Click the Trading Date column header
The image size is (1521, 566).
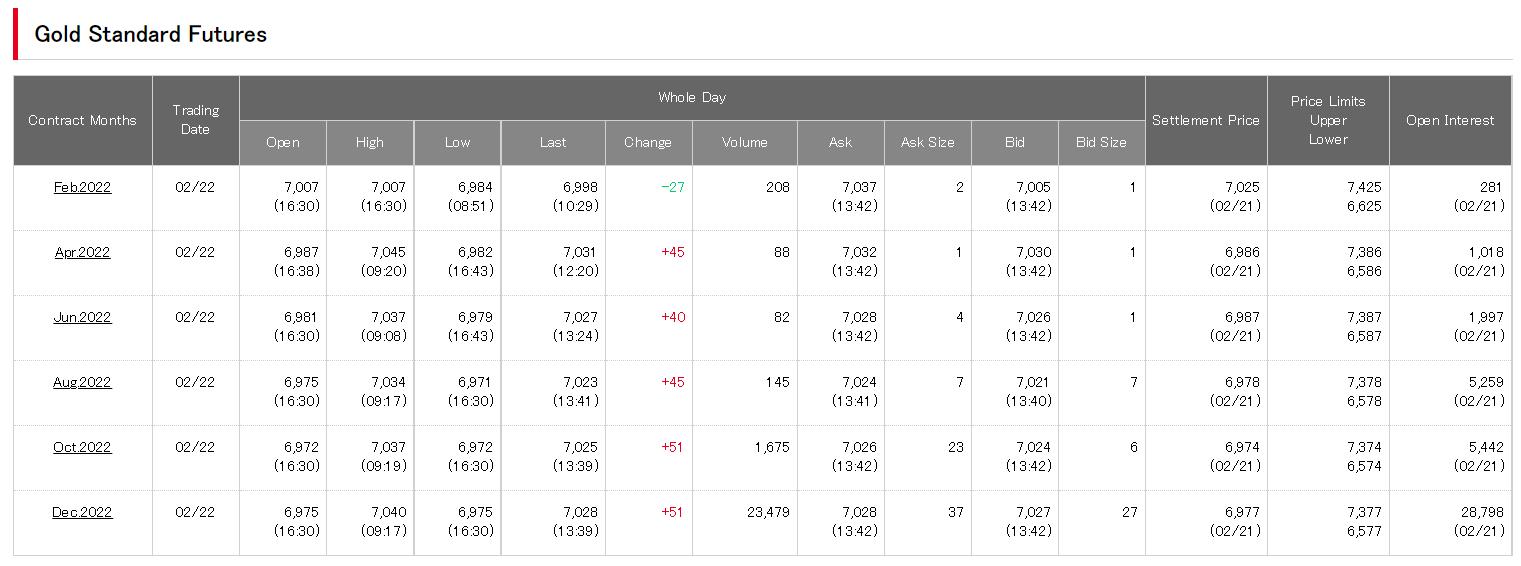coord(195,120)
